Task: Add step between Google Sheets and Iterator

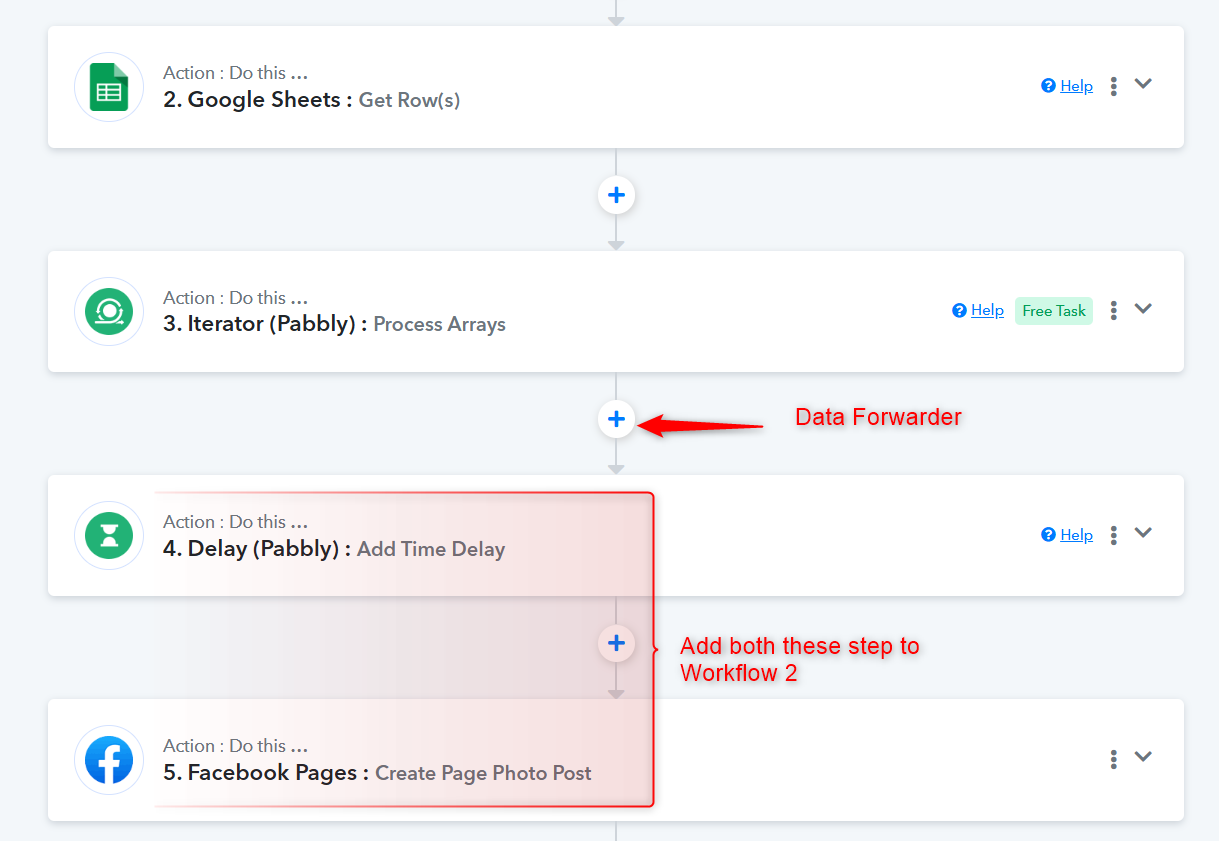Action: pyautogui.click(x=616, y=194)
